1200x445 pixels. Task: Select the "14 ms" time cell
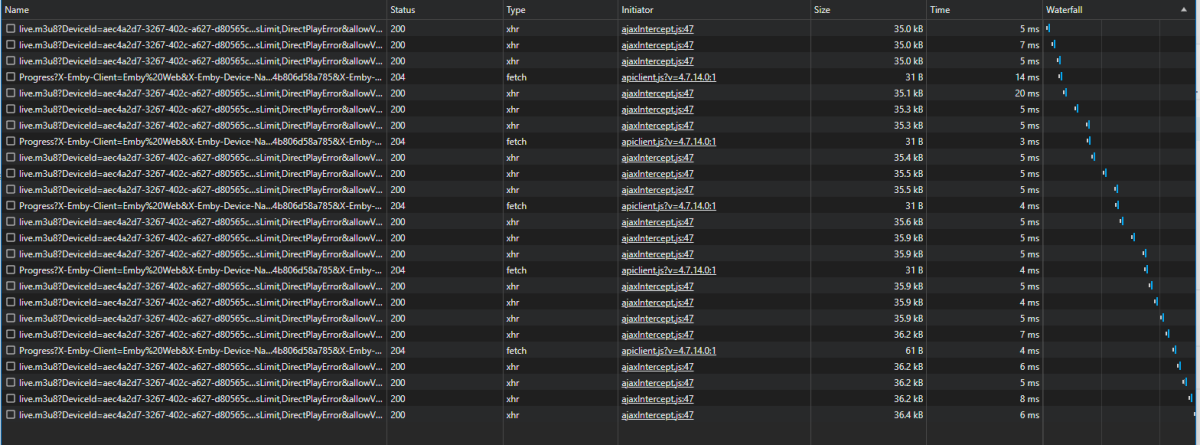click(1028, 77)
